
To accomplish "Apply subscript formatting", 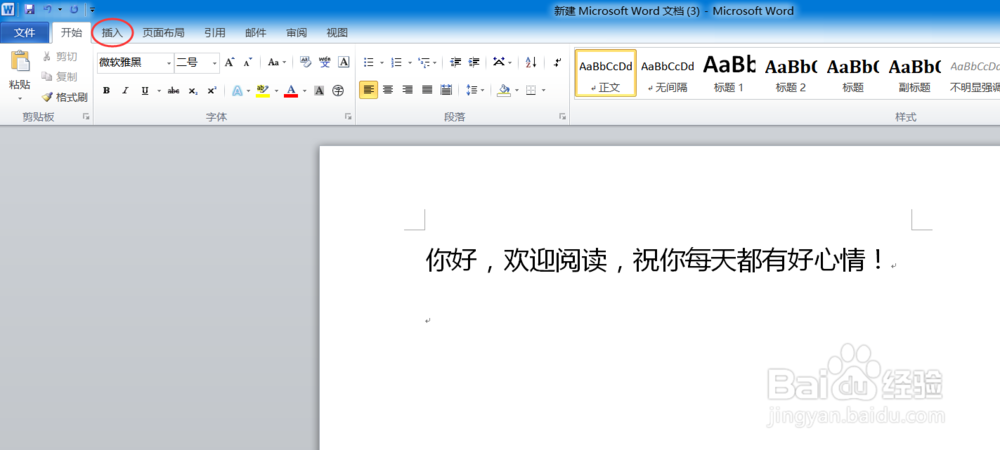I will tap(193, 91).
